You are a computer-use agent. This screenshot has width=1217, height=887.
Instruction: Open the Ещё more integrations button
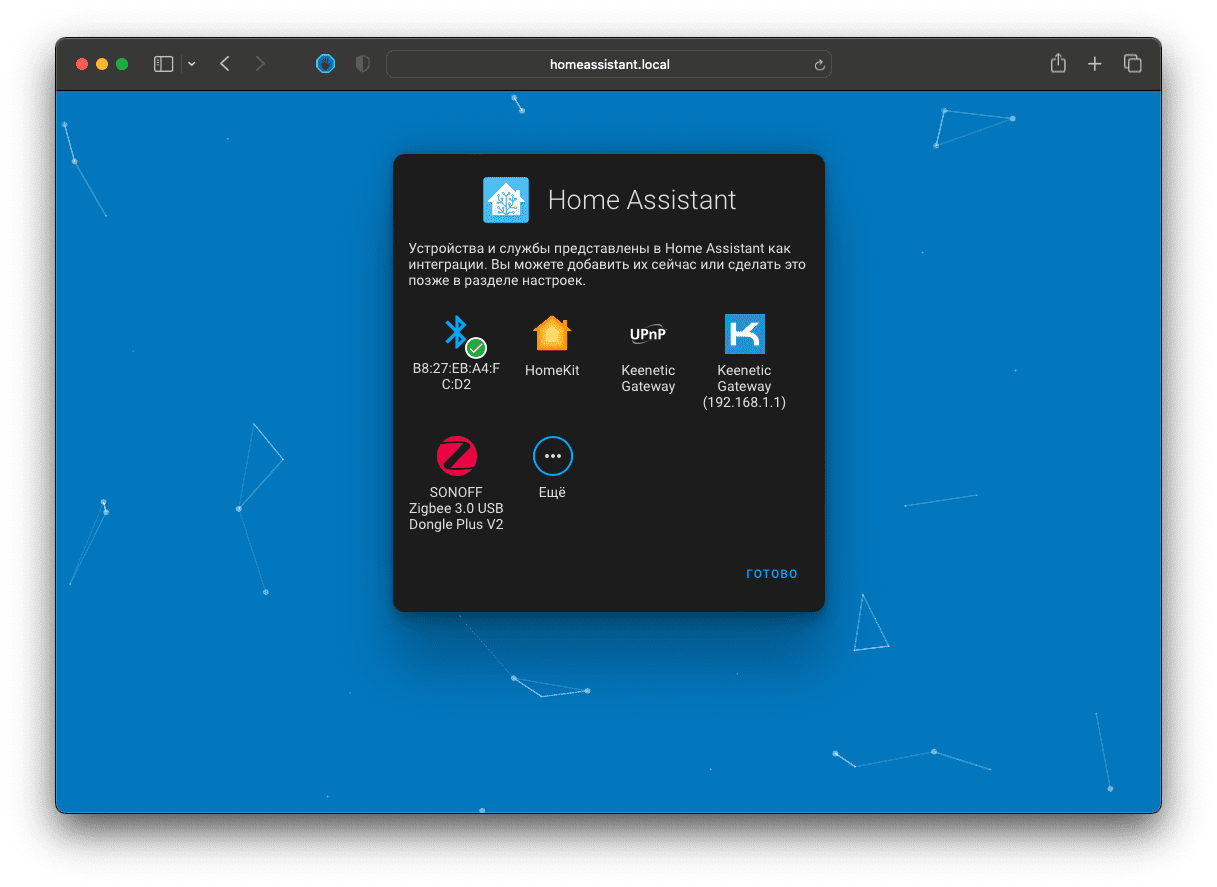click(x=552, y=456)
